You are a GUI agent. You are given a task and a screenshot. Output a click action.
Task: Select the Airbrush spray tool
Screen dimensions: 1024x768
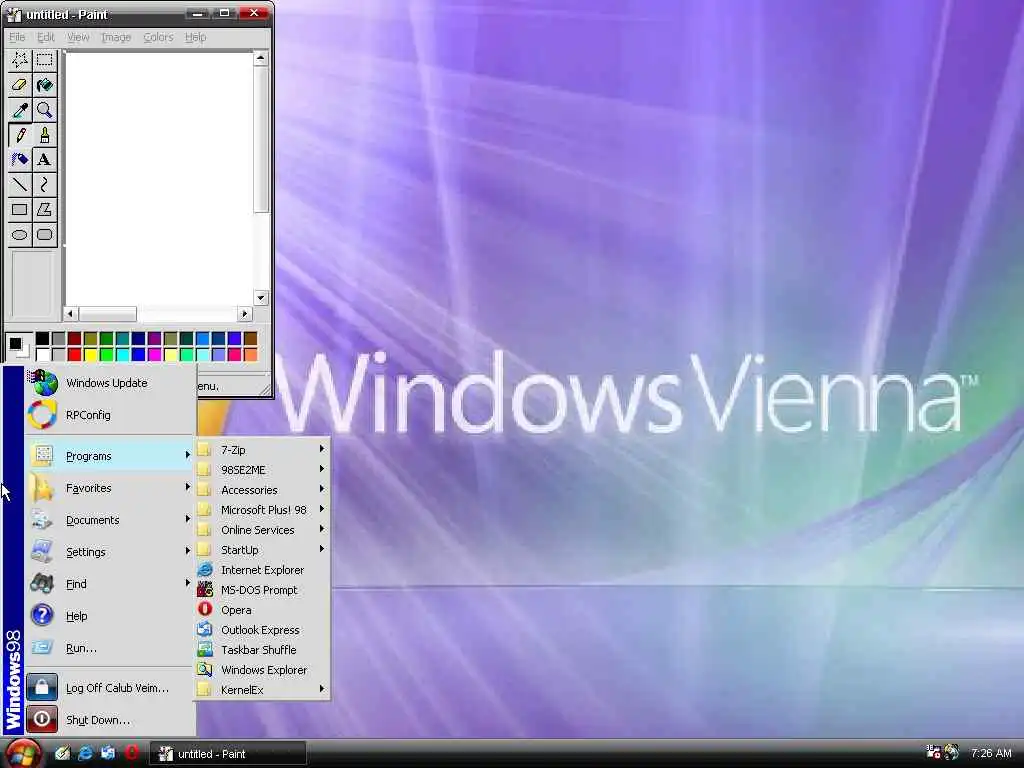[x=20, y=160]
